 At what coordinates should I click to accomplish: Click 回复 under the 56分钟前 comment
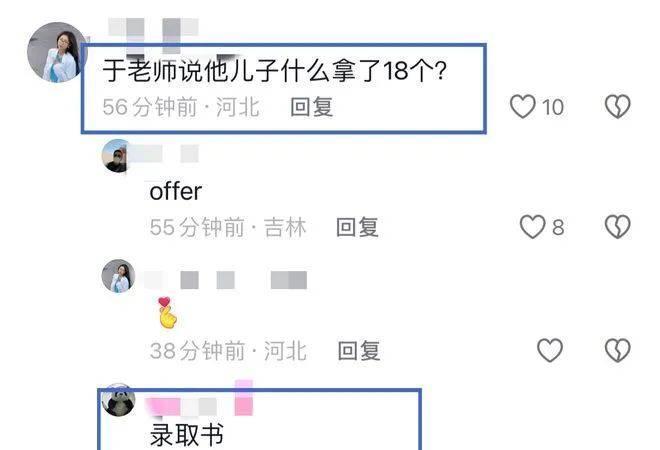[x=312, y=107]
